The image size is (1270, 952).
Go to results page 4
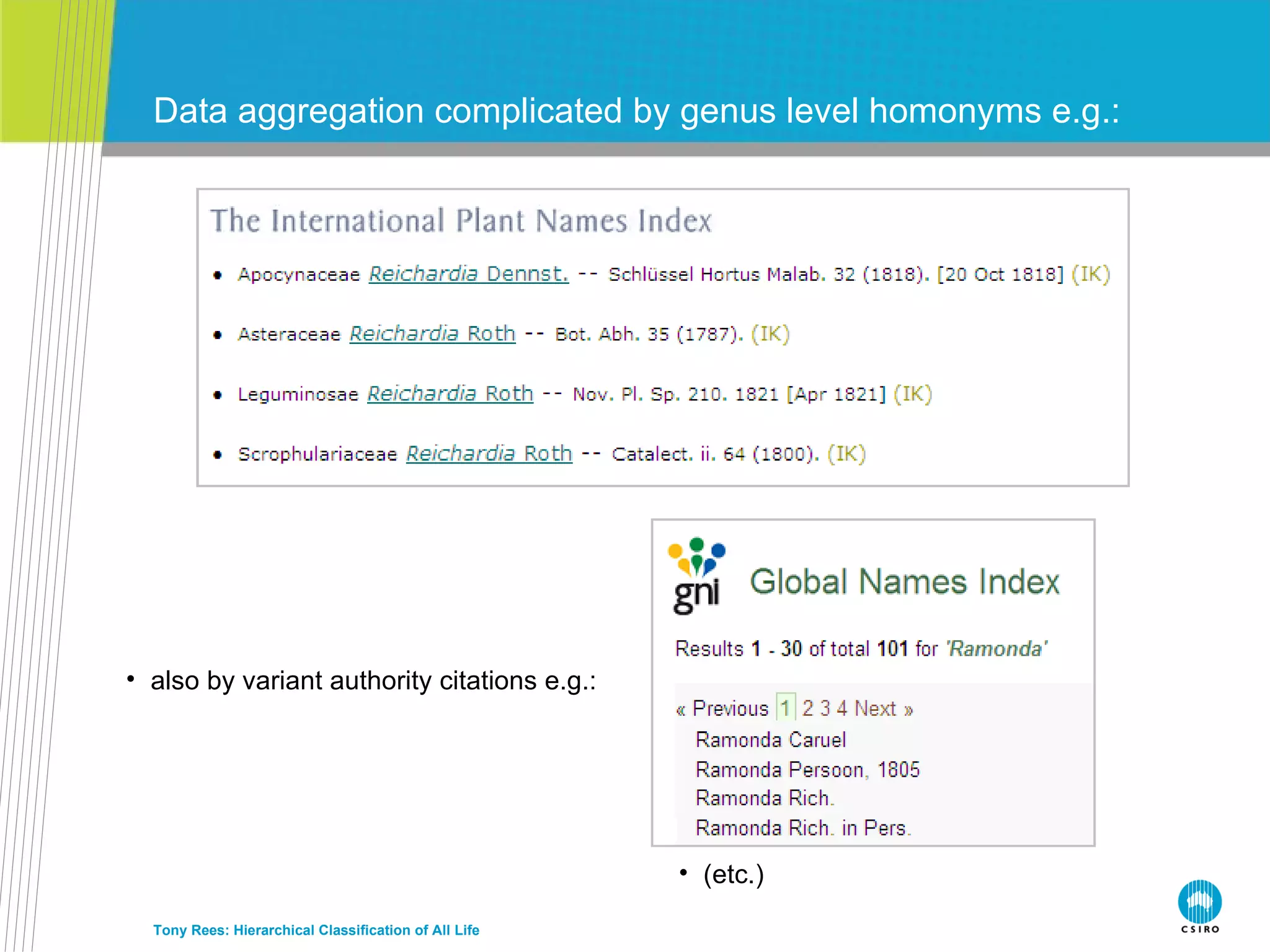[841, 708]
